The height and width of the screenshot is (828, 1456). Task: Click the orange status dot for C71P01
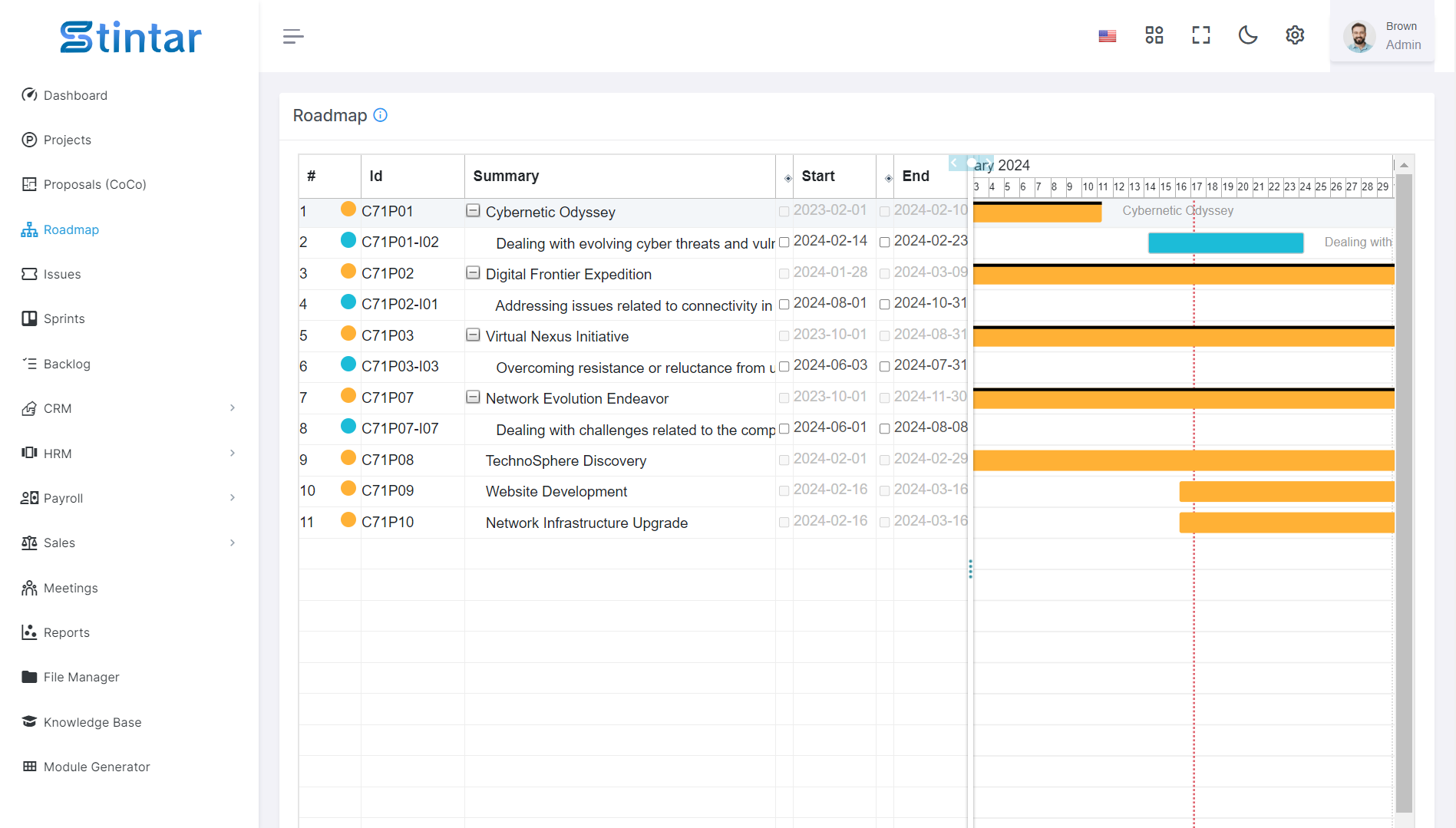click(x=348, y=209)
